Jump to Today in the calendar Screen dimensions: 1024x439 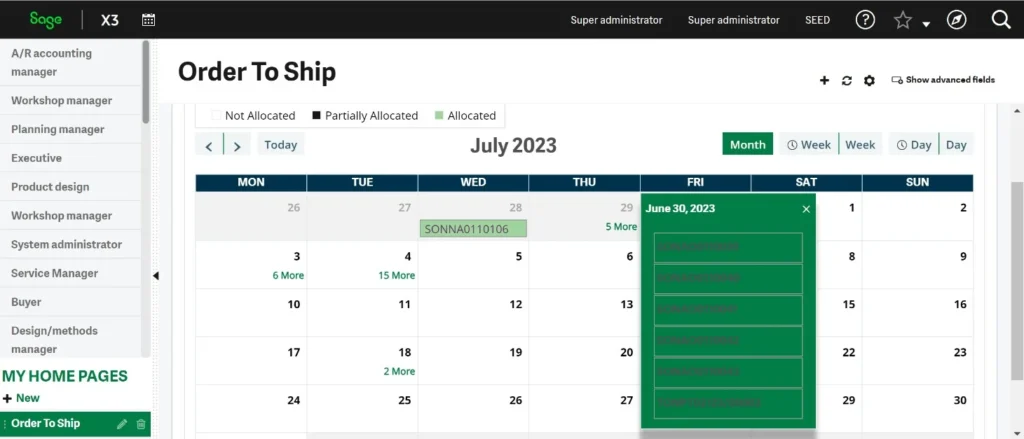tap(281, 145)
